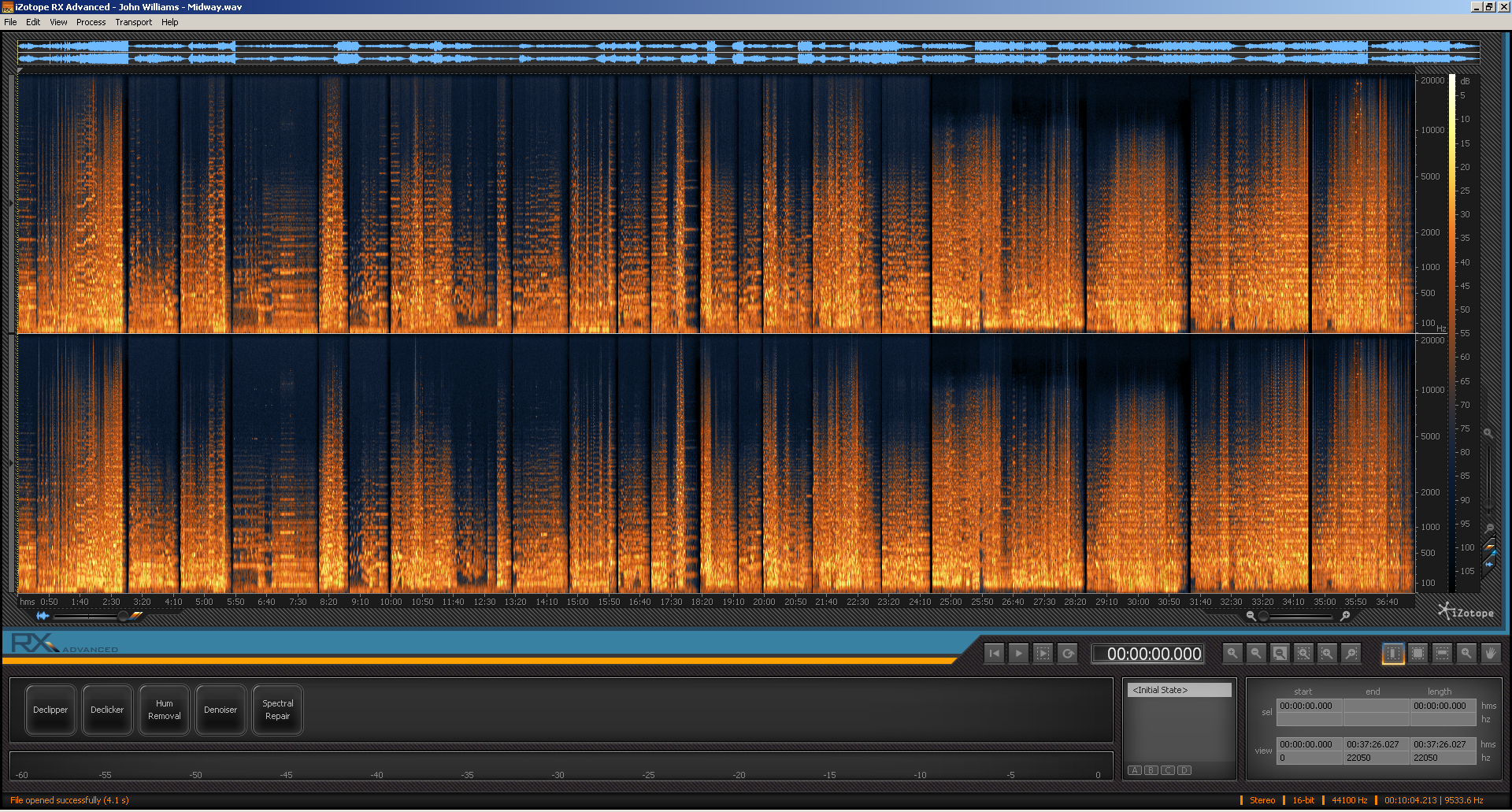Click the selection length time field
Screen dimensions: 1512x812
(x=1443, y=706)
